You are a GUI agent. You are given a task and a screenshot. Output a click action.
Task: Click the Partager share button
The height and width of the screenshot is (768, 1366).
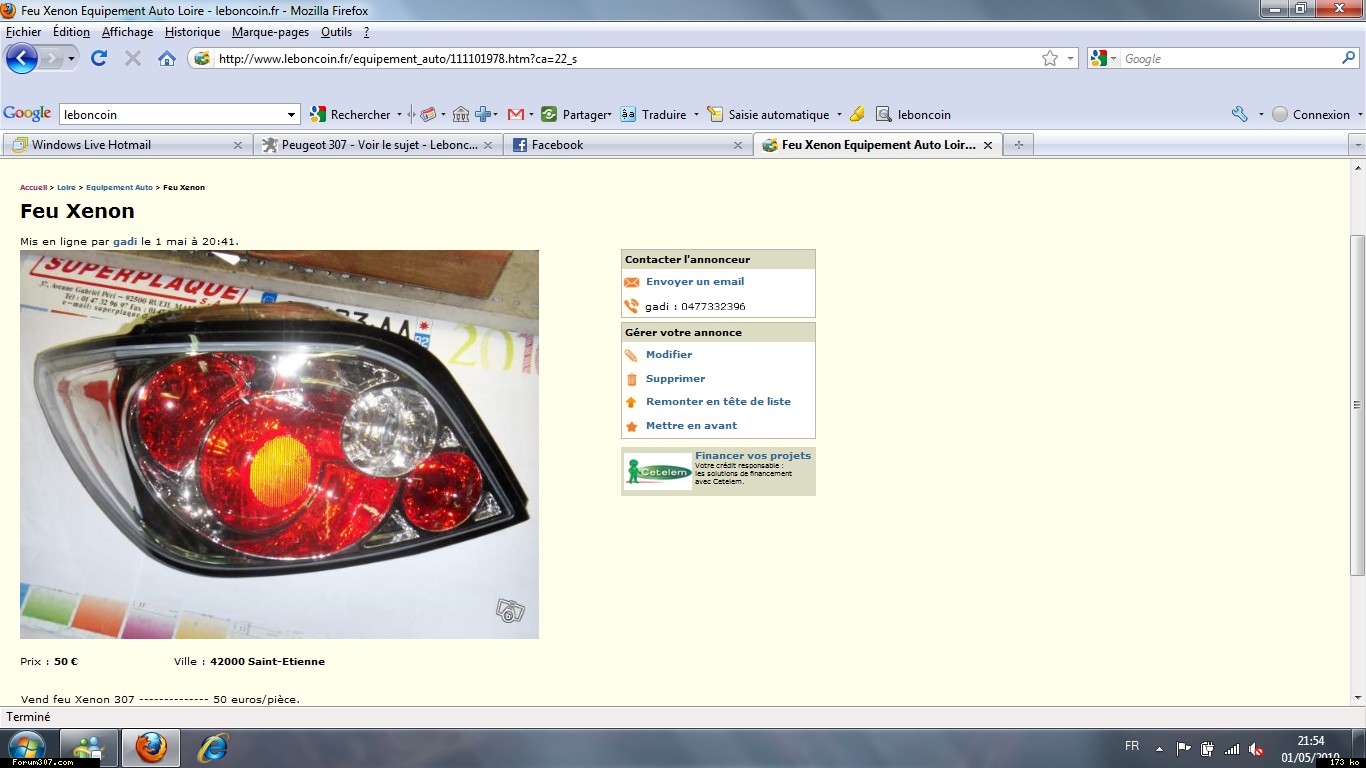[x=576, y=115]
